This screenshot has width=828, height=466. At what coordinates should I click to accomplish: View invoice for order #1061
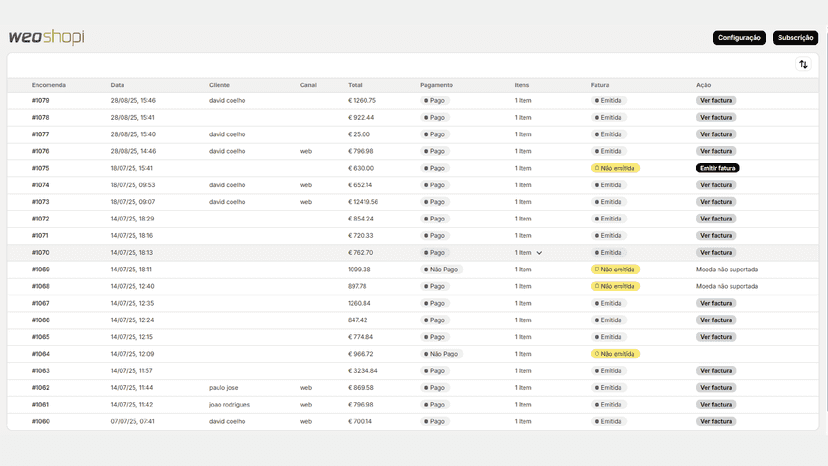point(716,405)
